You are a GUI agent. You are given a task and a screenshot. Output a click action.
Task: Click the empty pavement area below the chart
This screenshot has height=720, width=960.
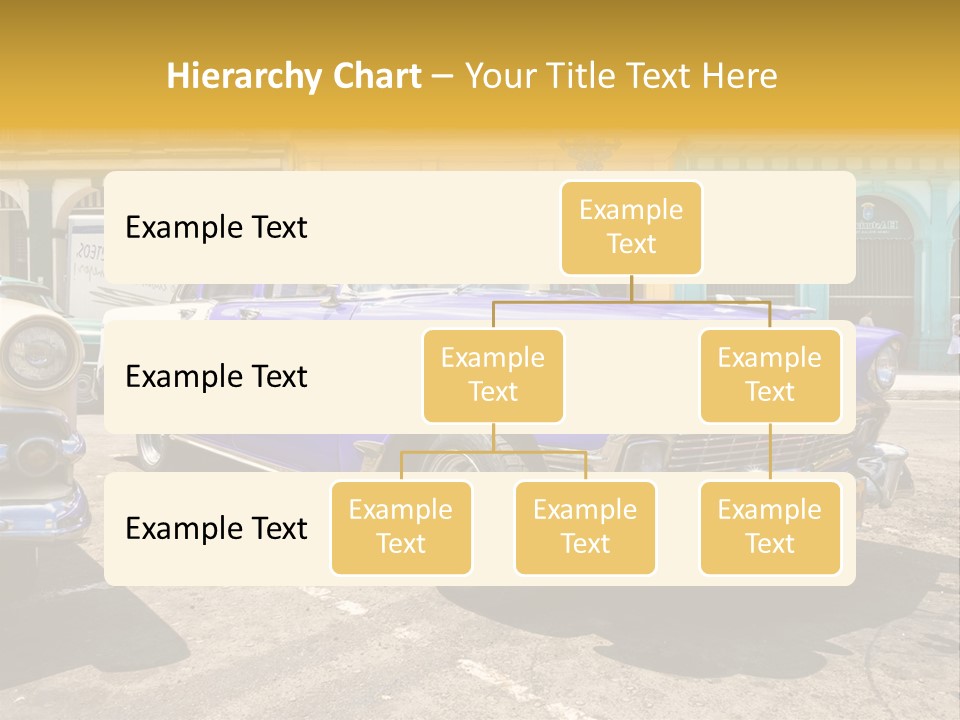tap(480, 650)
